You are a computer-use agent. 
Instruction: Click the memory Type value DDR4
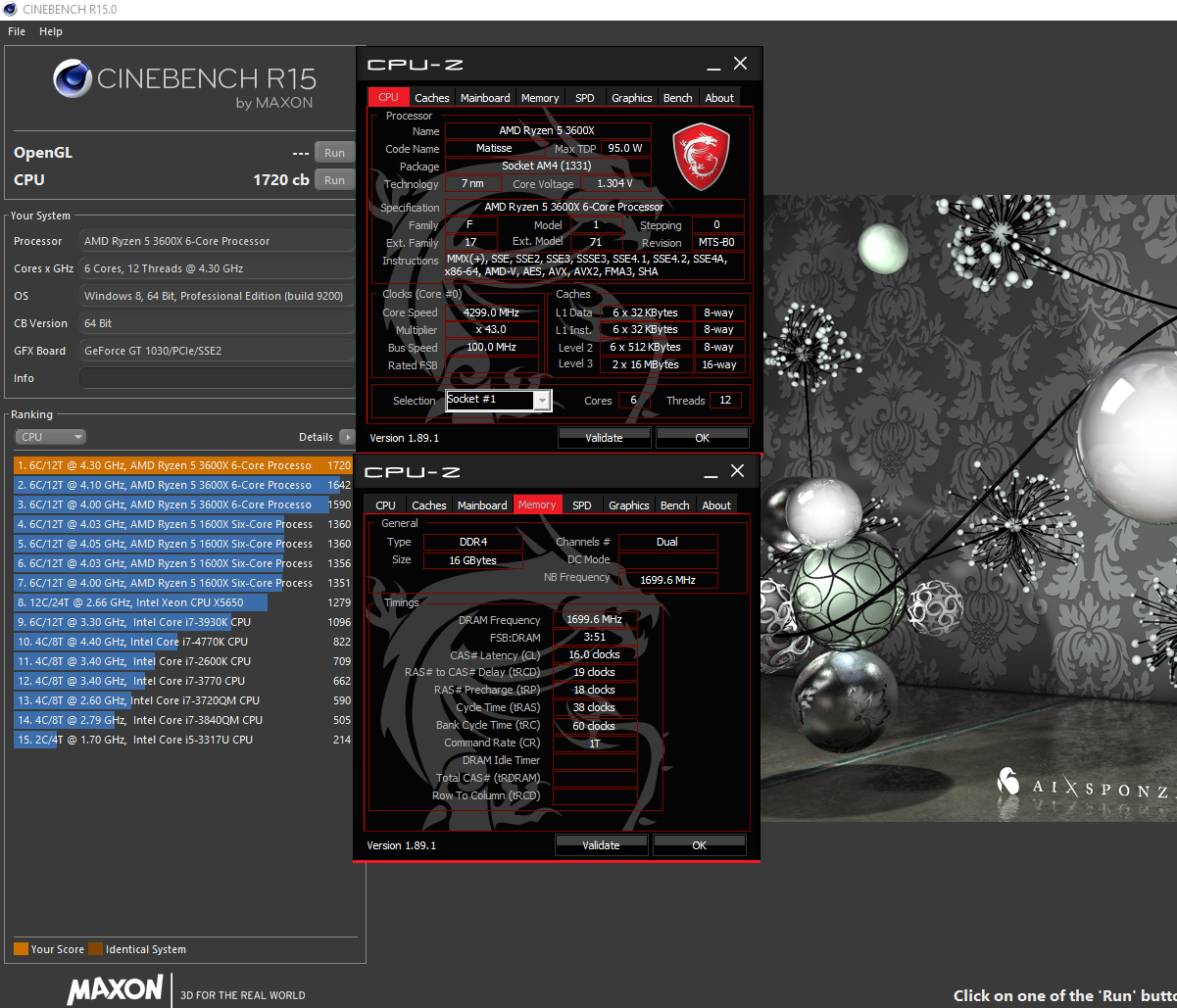pos(472,542)
